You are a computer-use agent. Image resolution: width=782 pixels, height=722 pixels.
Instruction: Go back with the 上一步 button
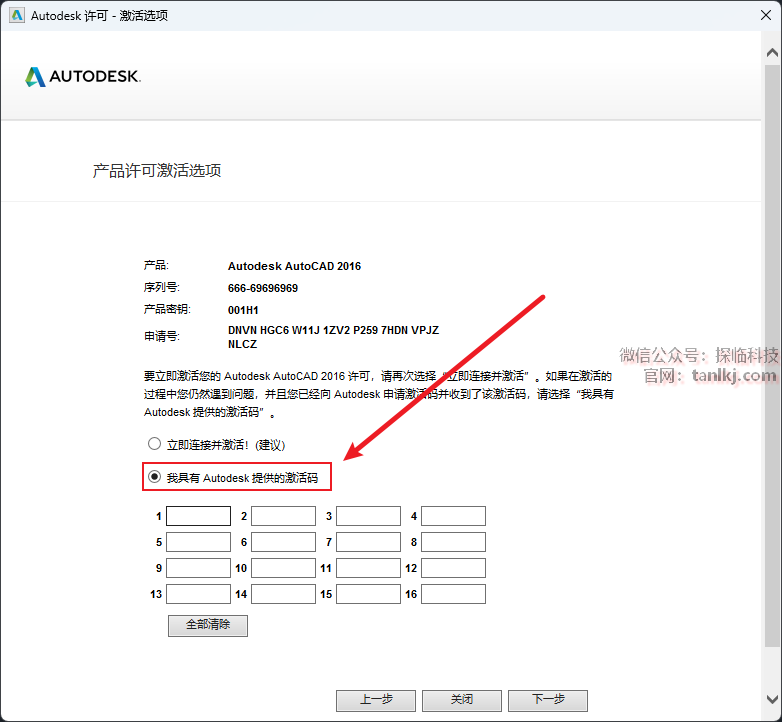click(x=376, y=701)
